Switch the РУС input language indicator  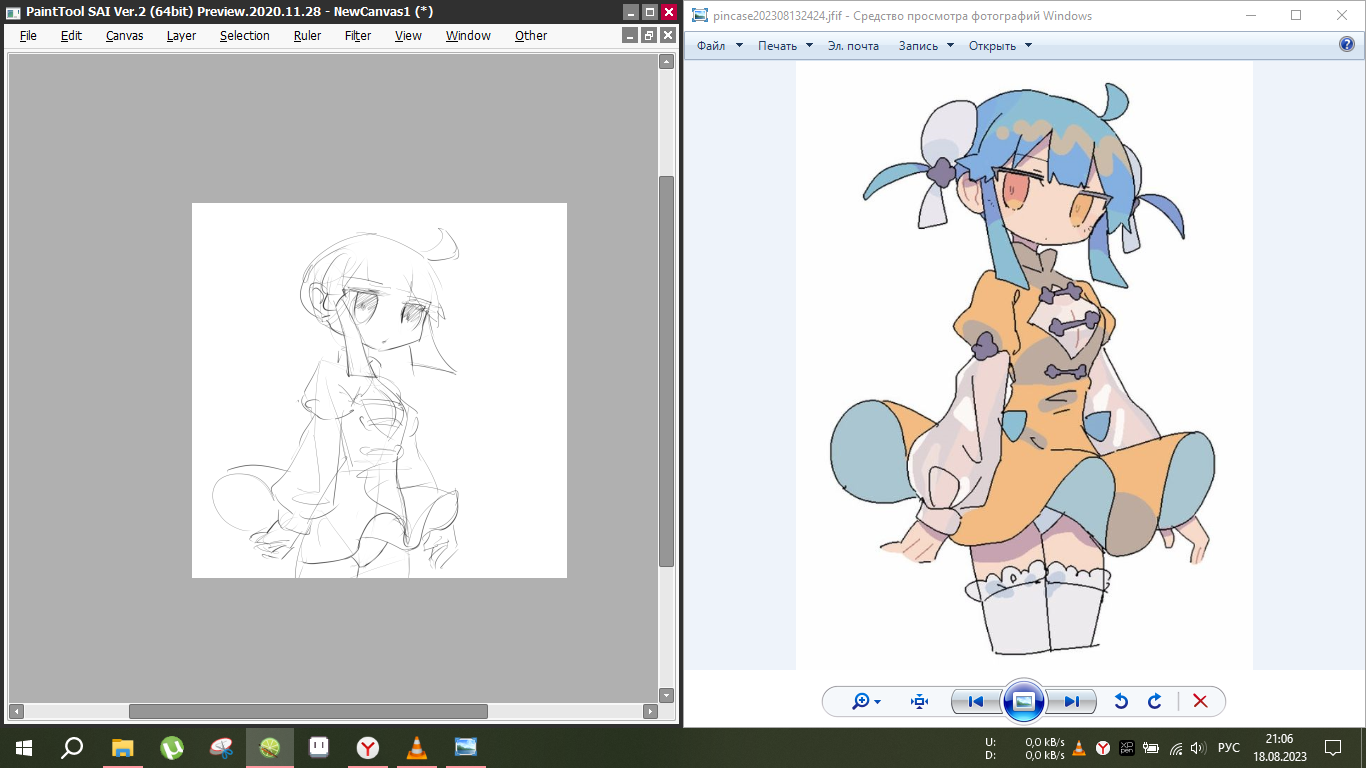pos(1229,748)
